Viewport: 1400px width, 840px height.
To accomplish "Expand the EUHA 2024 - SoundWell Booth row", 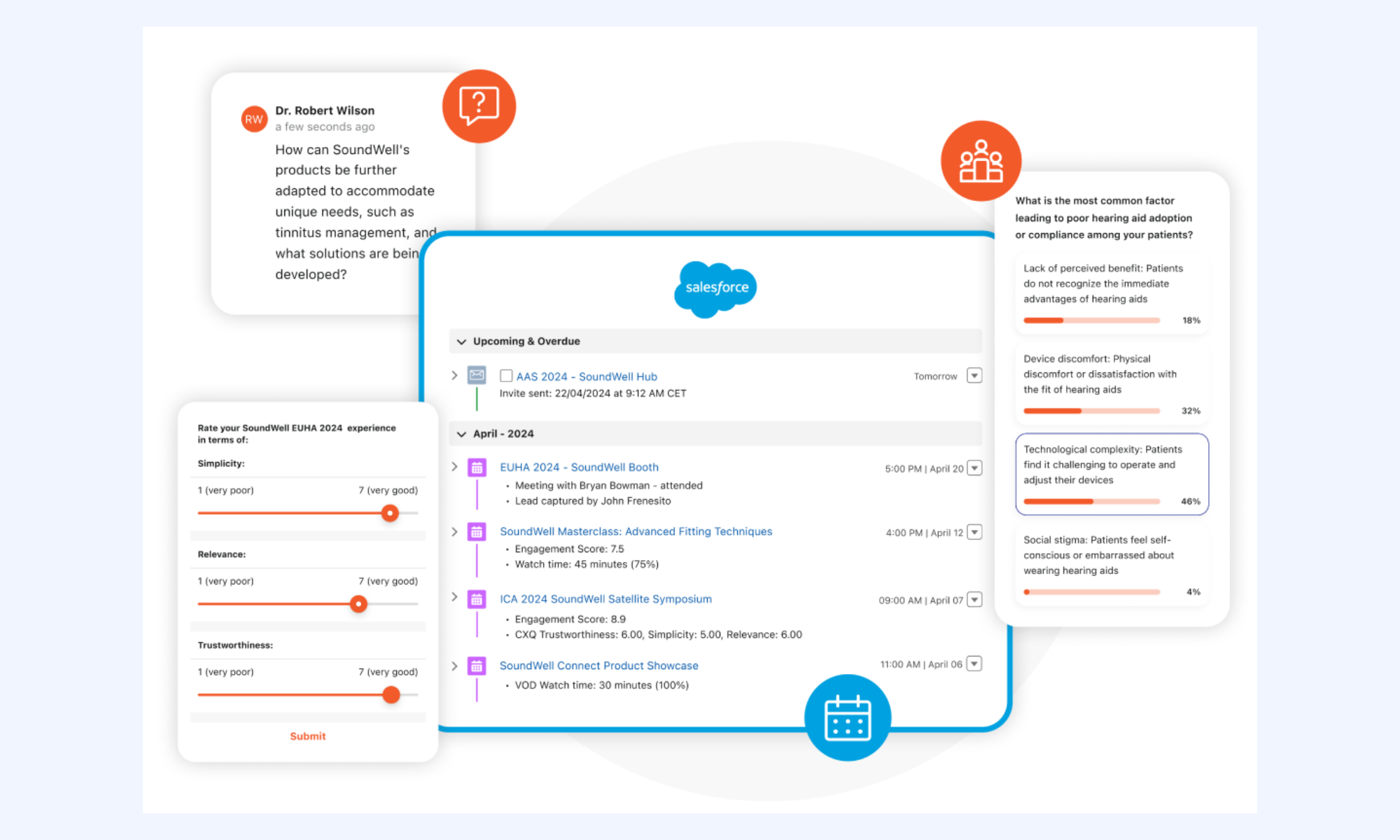I will click(454, 466).
